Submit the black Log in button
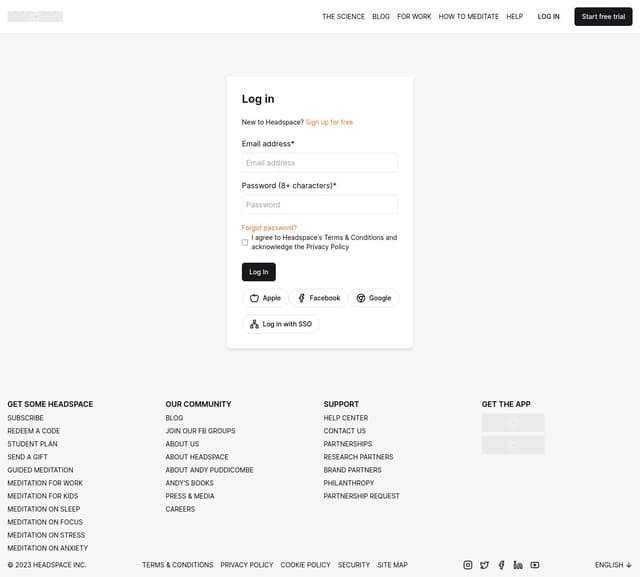 coord(259,272)
